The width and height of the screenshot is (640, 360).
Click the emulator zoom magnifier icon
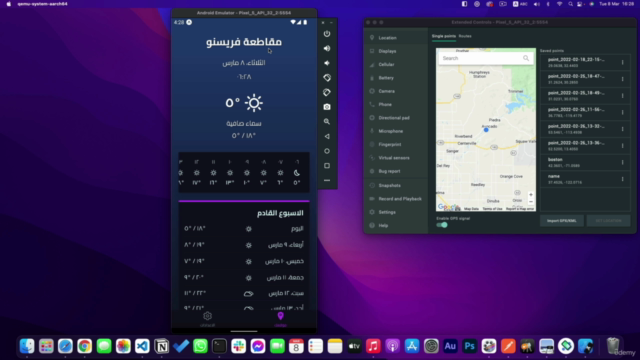tap(327, 122)
